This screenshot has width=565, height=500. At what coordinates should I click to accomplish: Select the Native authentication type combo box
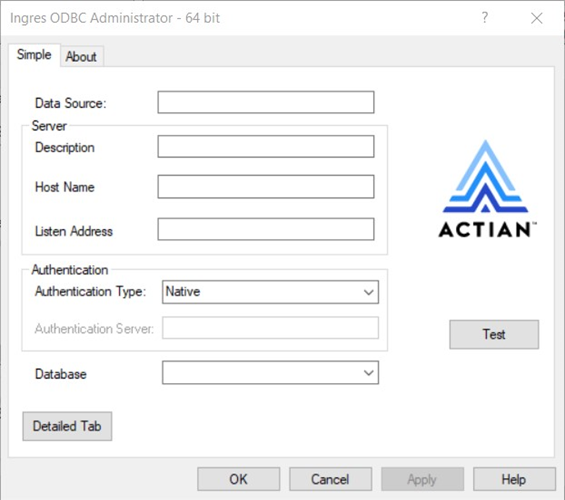(270, 292)
